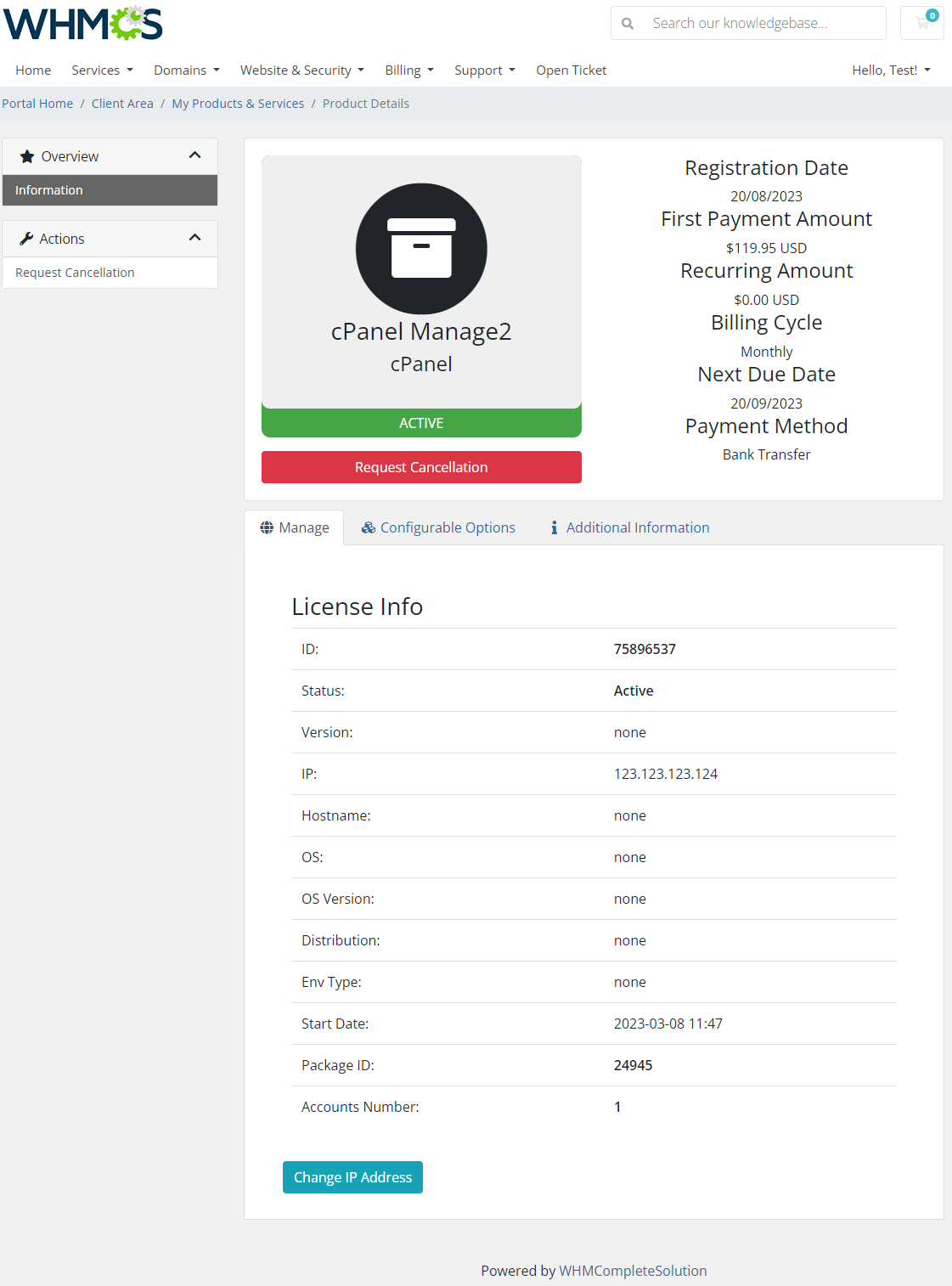Click Package ID value 24945
This screenshot has width=952, height=1286.
point(634,1065)
